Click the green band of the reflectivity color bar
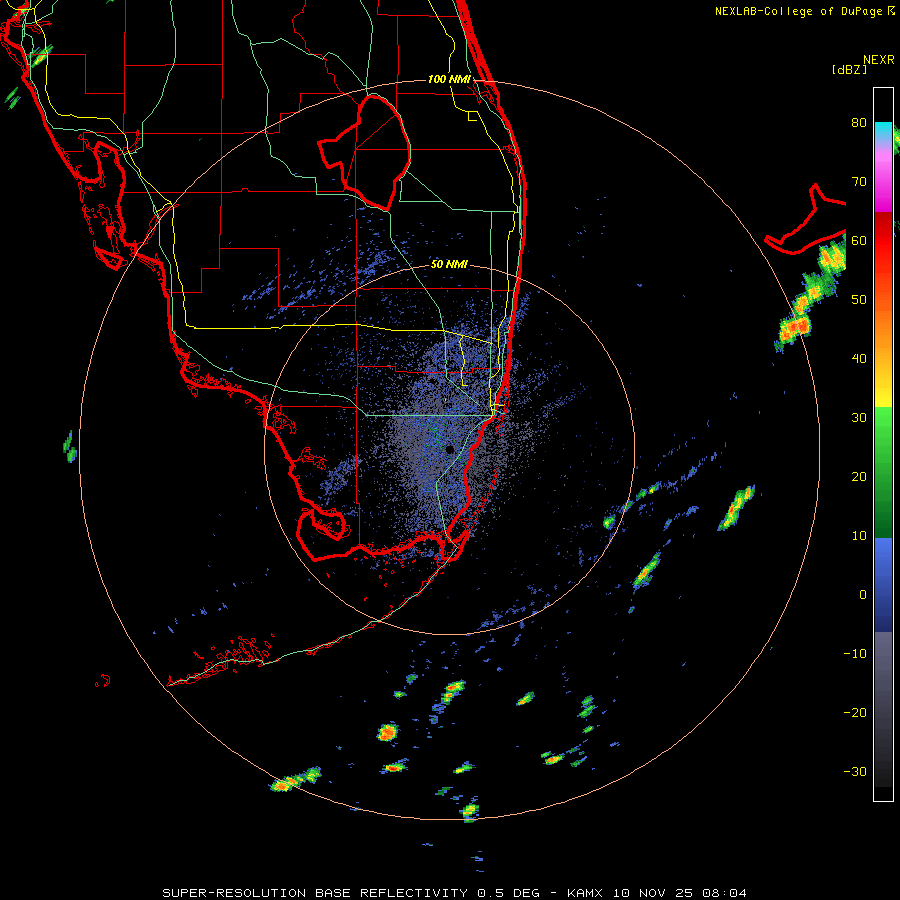The width and height of the screenshot is (900, 900). tap(883, 472)
